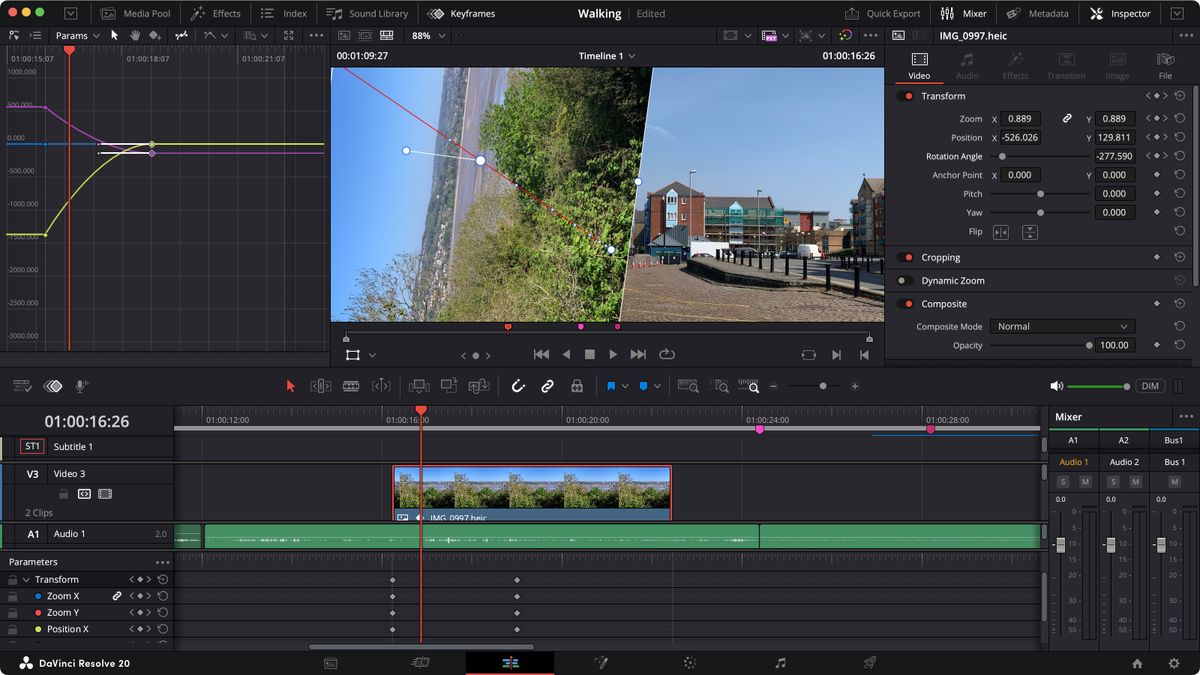The height and width of the screenshot is (675, 1200).
Task: Reset the Rotation Angle value
Action: point(1180,156)
